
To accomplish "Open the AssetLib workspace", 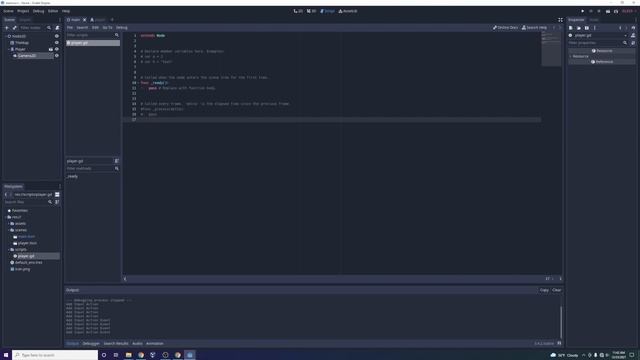I will (348, 11).
